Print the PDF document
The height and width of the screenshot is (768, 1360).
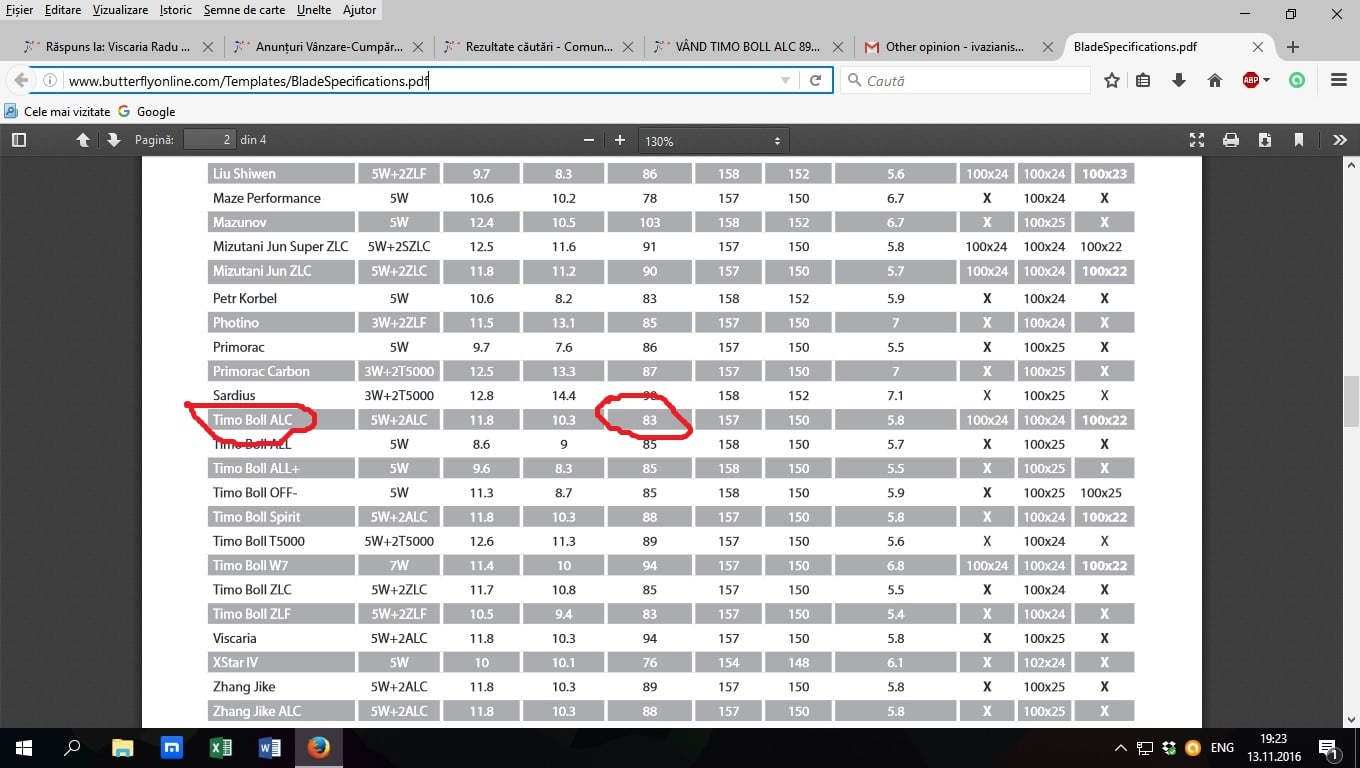pyautogui.click(x=1231, y=140)
